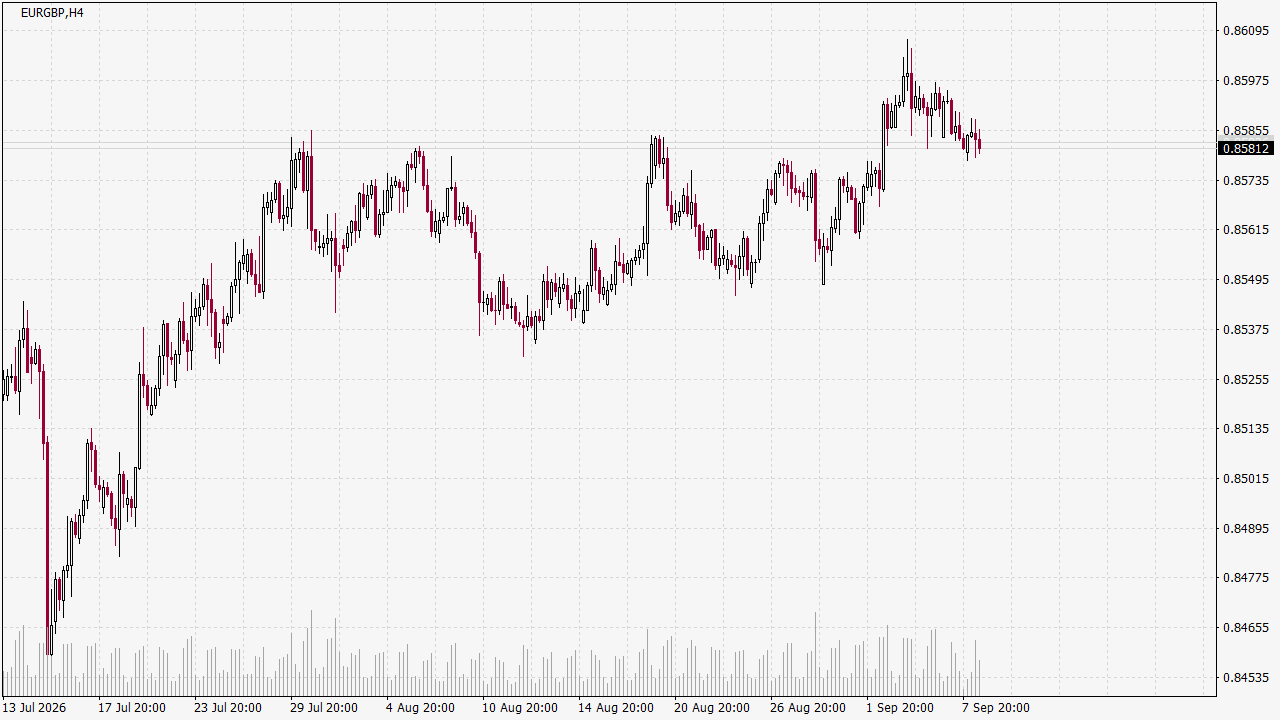Click the 0.85495 price axis label
This screenshot has height=720, width=1280.
(x=1245, y=280)
